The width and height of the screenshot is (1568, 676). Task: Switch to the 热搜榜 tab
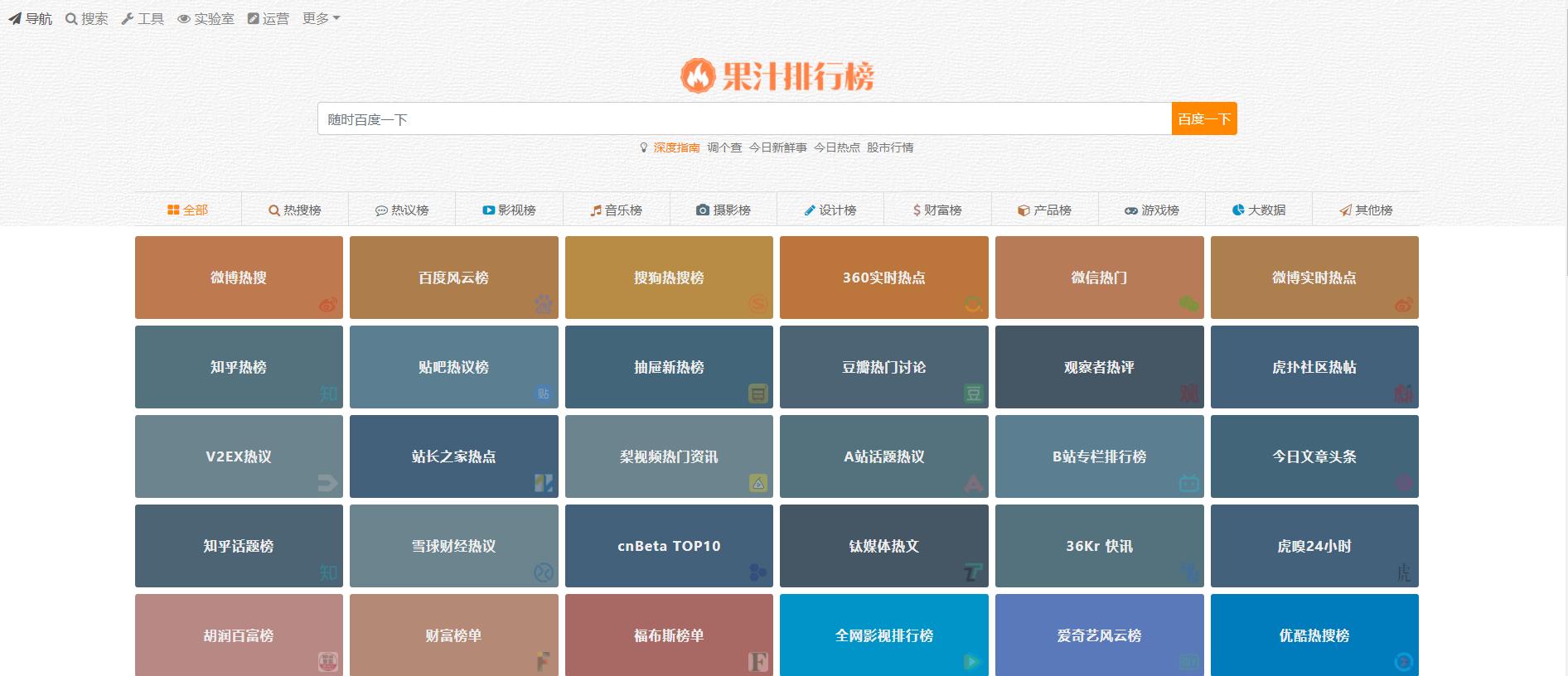(295, 210)
